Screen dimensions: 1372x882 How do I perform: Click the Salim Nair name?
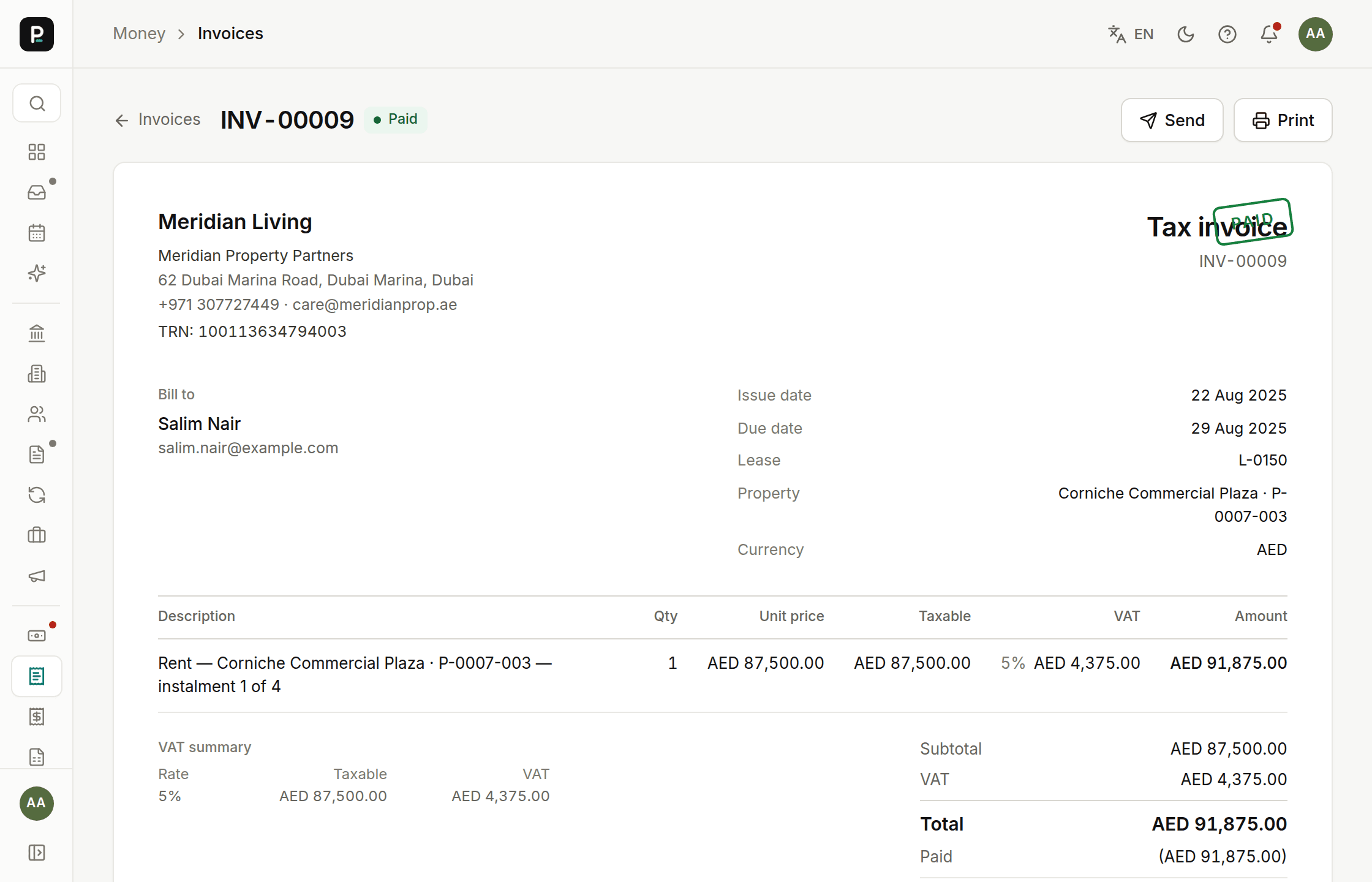tap(199, 424)
